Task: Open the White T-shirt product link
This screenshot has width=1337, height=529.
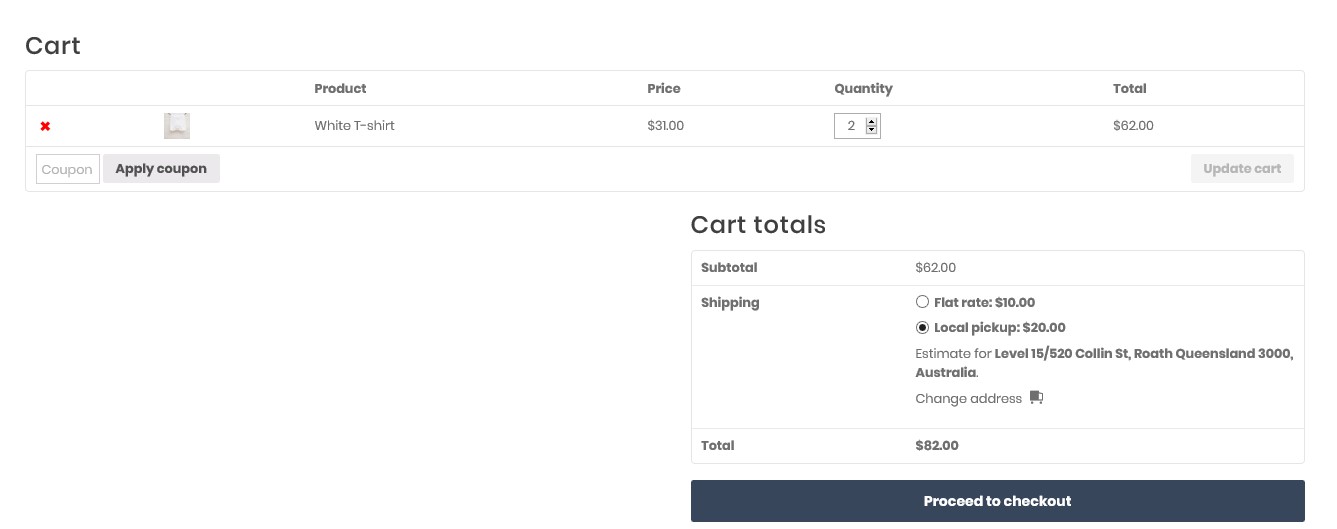Action: (354, 126)
